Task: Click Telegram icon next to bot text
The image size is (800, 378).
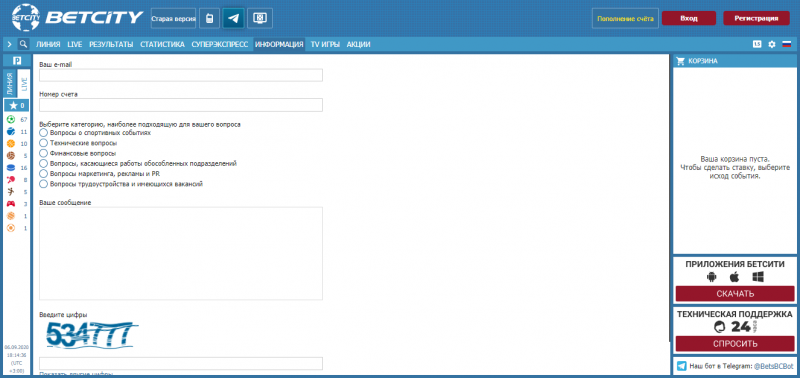Action: (x=682, y=366)
